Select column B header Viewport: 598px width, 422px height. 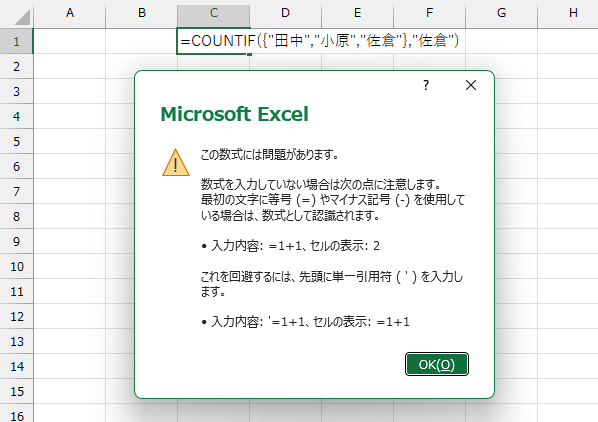(141, 14)
